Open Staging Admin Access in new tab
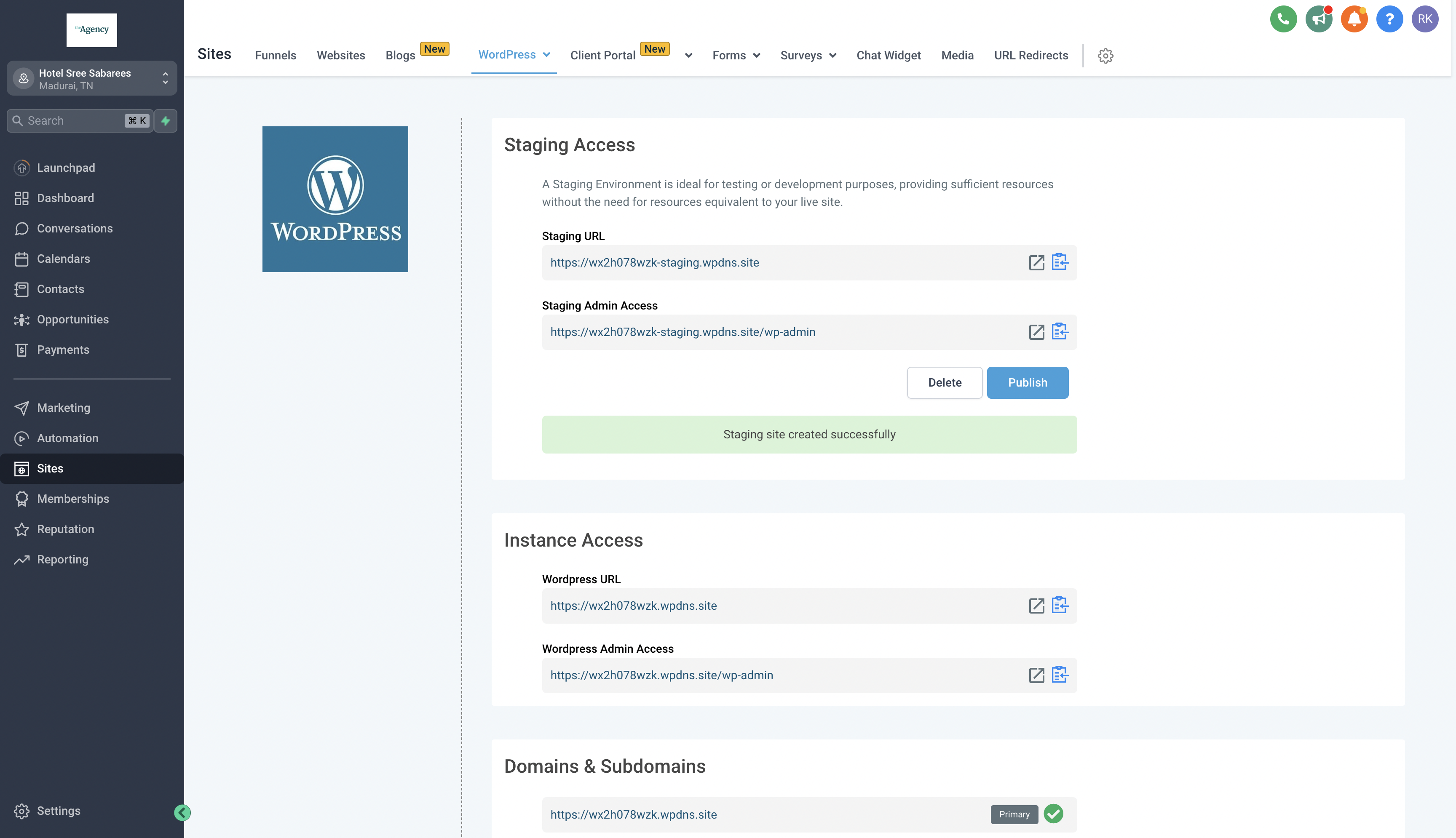Image resolution: width=1456 pixels, height=838 pixels. [x=1036, y=332]
